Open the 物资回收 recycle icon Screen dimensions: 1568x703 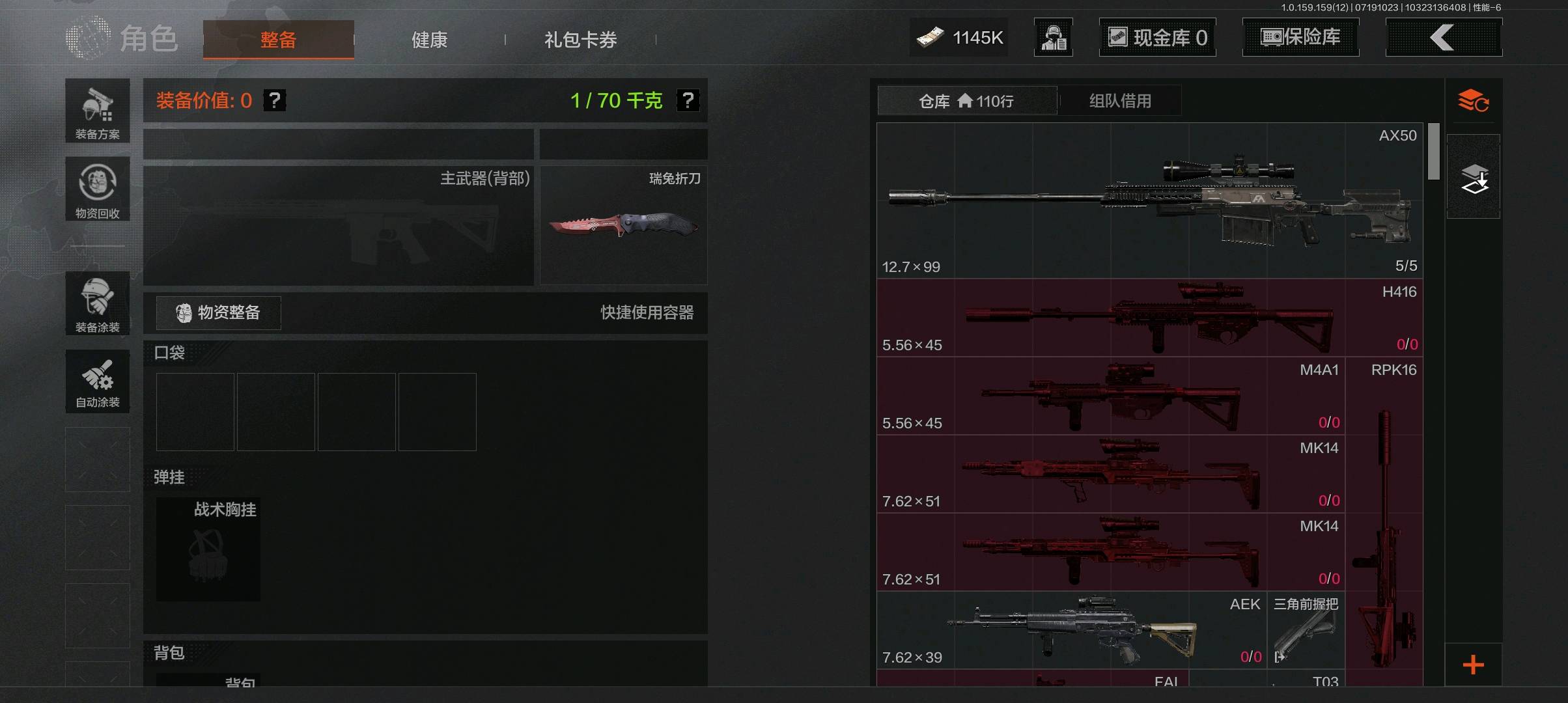click(98, 189)
